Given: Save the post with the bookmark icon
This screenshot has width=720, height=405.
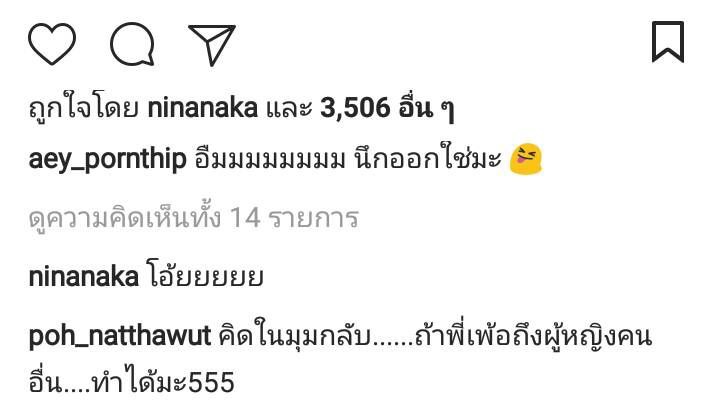Looking at the screenshot, I should click(668, 42).
